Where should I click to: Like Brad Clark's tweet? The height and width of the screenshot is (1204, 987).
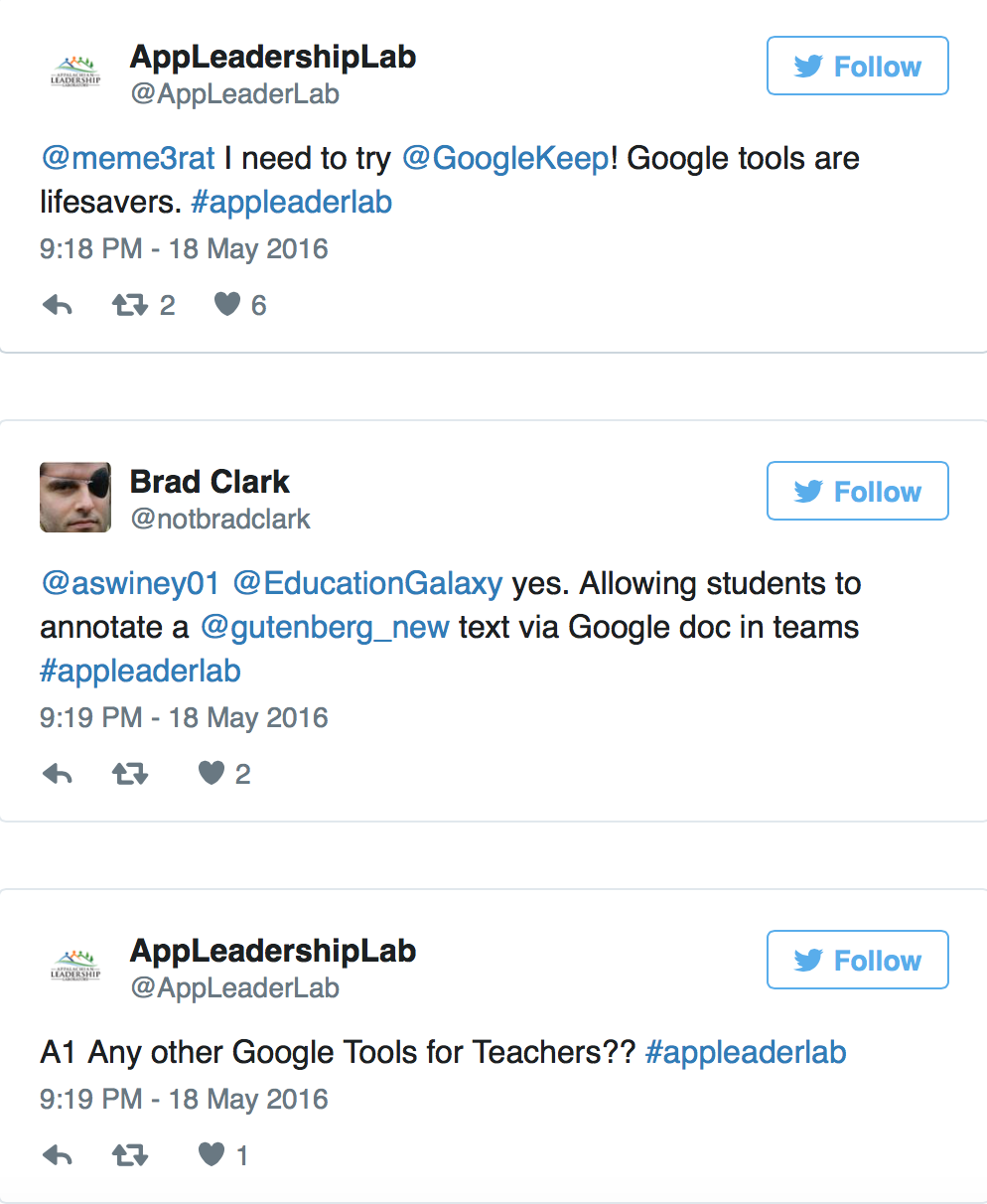coord(211,774)
